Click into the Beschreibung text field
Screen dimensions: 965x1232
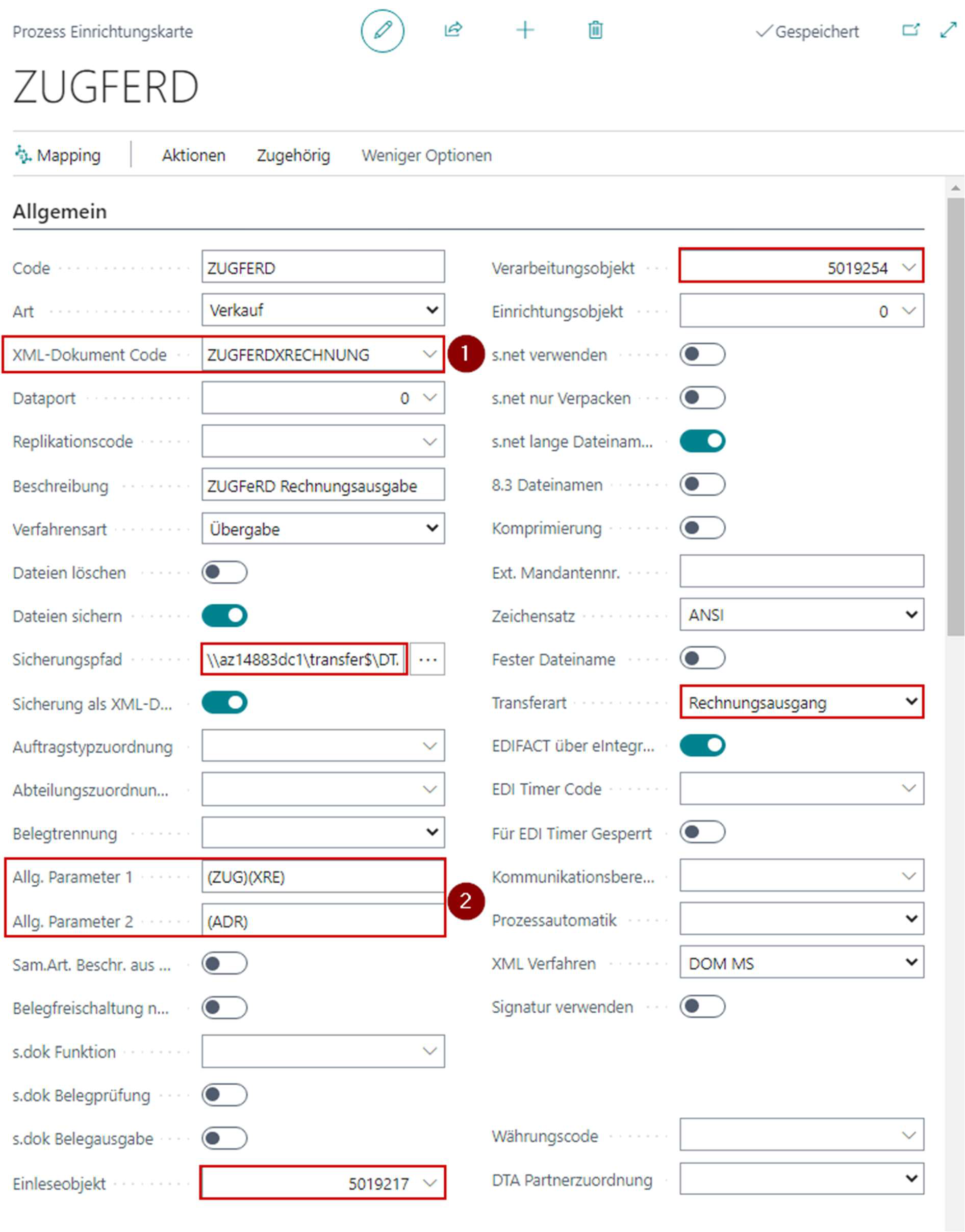point(323,486)
